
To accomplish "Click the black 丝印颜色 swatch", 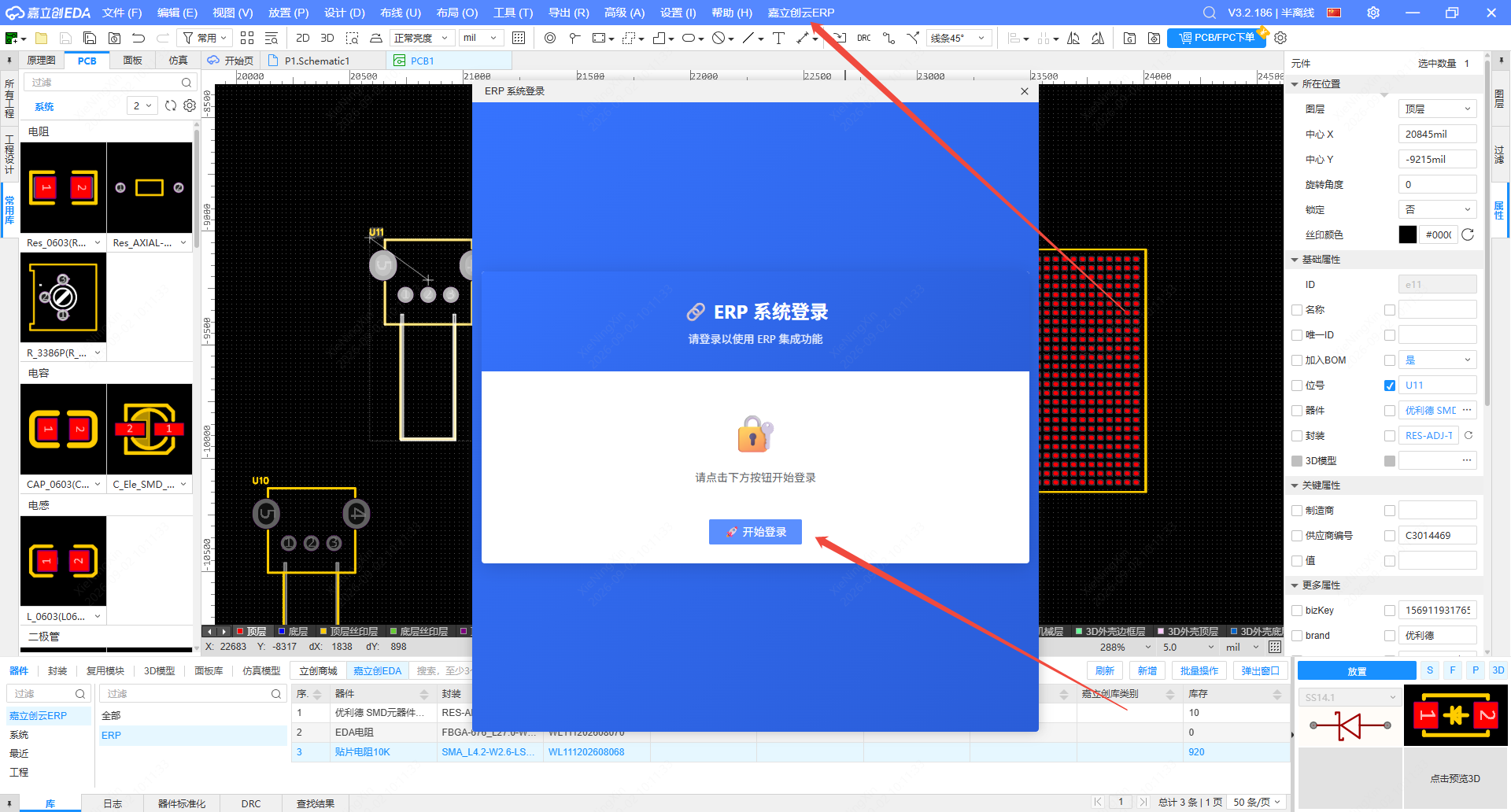I will coord(1408,234).
